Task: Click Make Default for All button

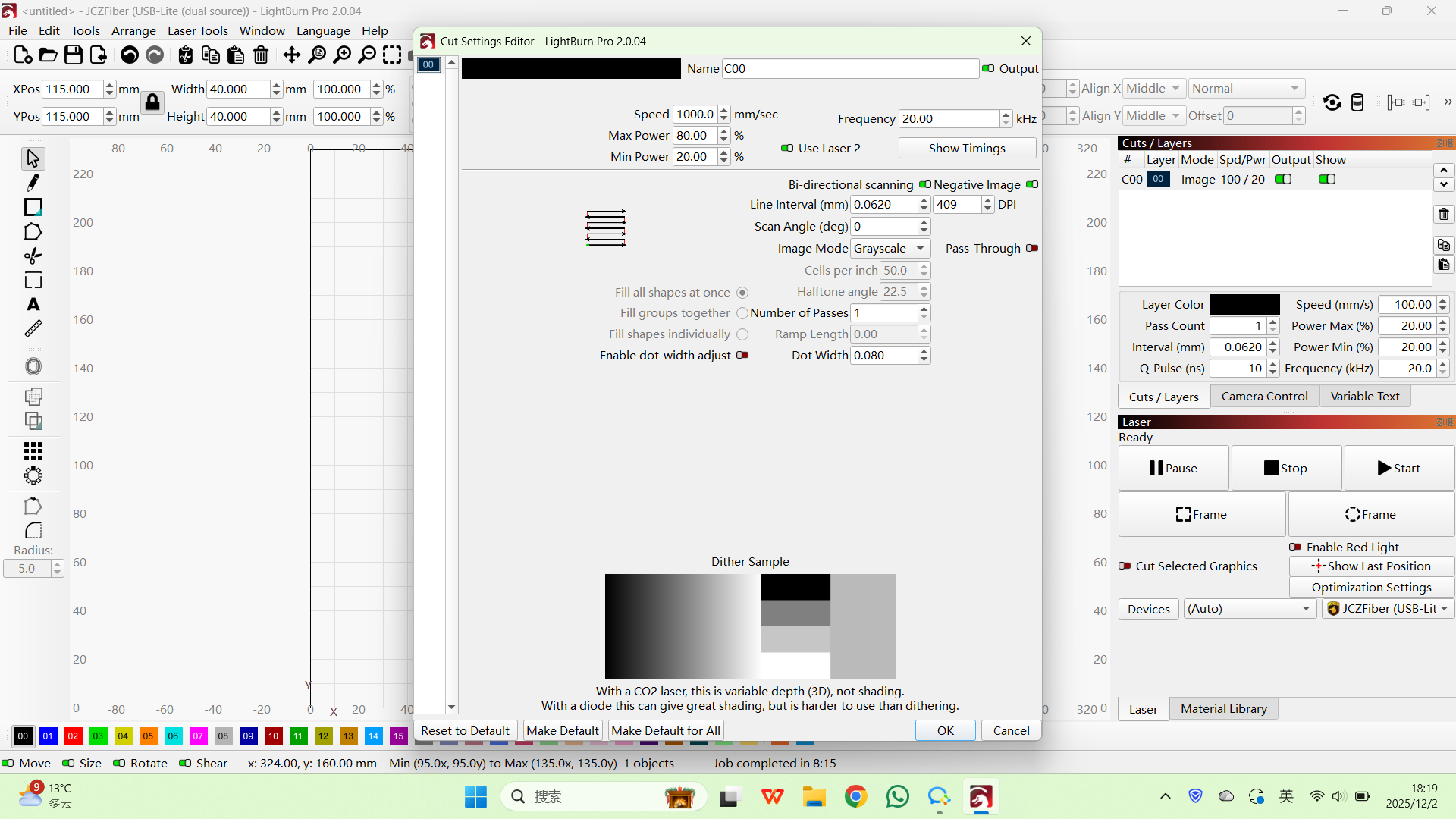Action: tap(665, 730)
